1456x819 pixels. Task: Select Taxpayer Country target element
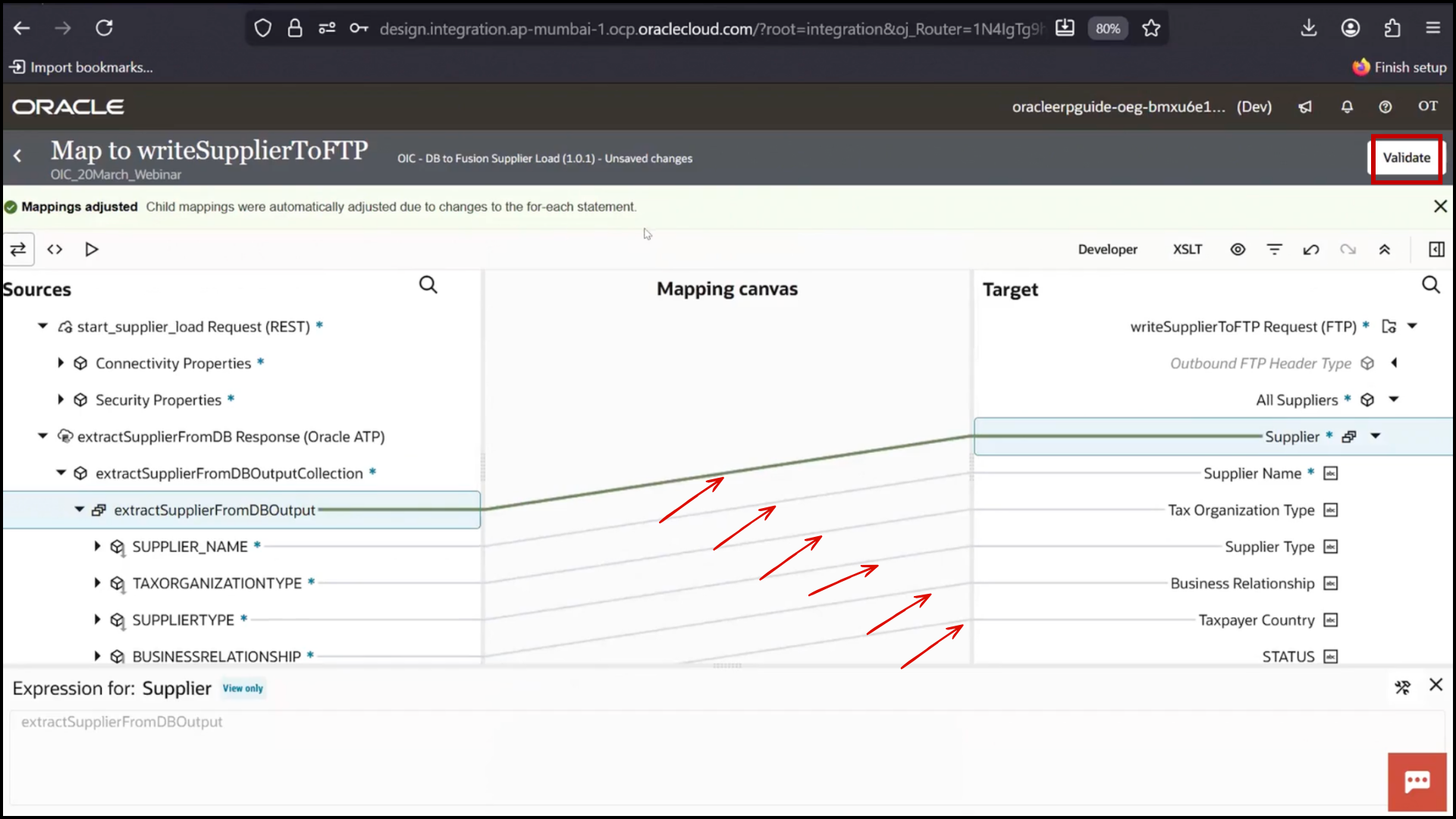click(x=1256, y=620)
